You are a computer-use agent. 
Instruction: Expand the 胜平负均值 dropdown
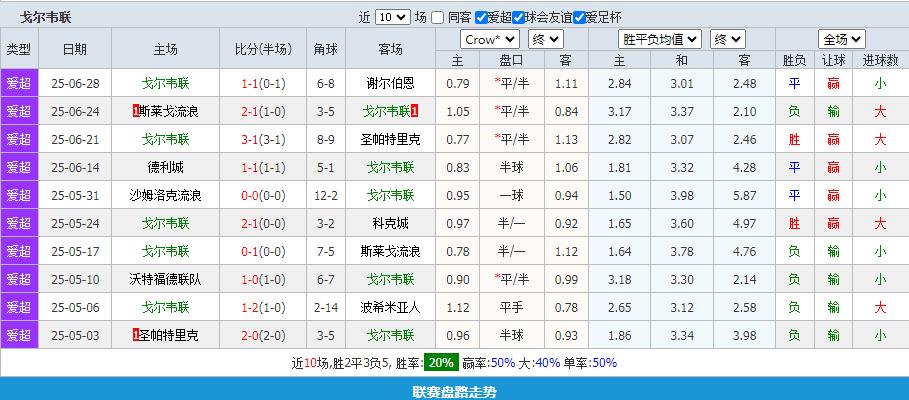click(x=659, y=39)
